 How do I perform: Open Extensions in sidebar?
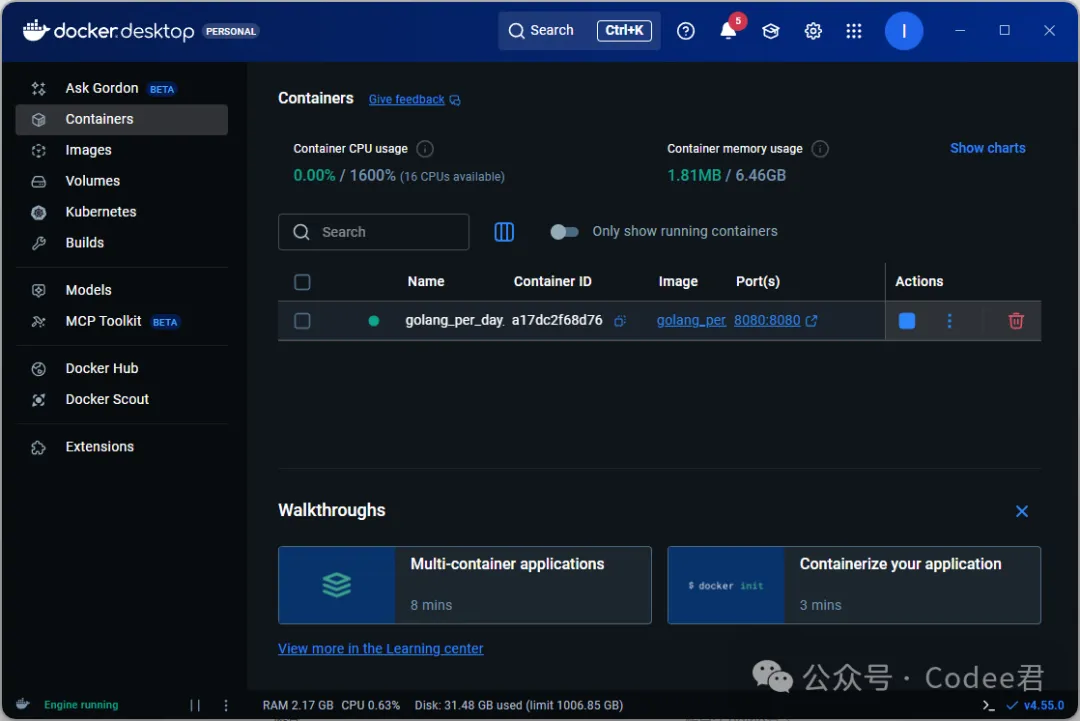(x=121, y=447)
